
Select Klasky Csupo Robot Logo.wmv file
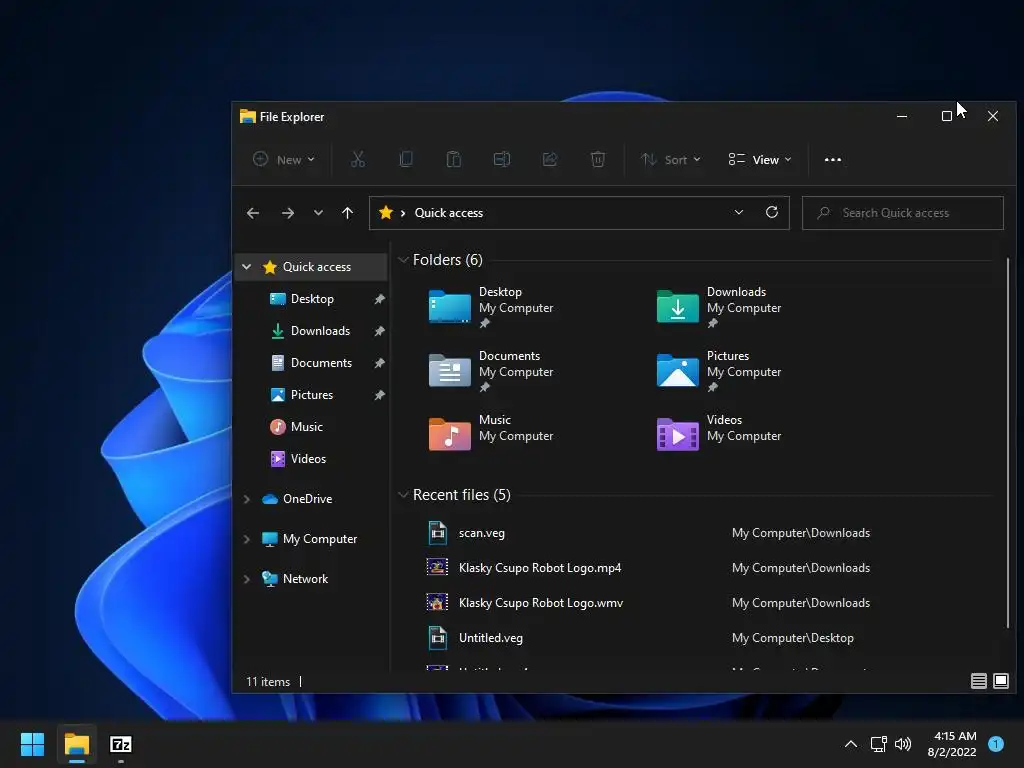point(541,603)
